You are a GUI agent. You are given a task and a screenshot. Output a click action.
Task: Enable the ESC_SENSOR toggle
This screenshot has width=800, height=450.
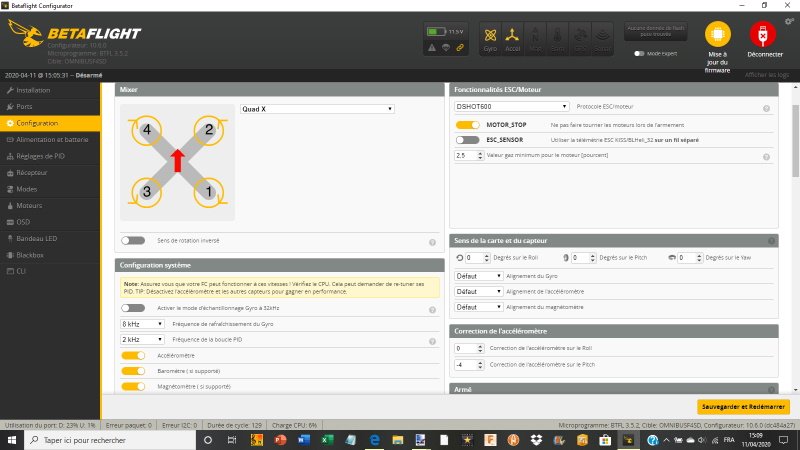coord(467,140)
